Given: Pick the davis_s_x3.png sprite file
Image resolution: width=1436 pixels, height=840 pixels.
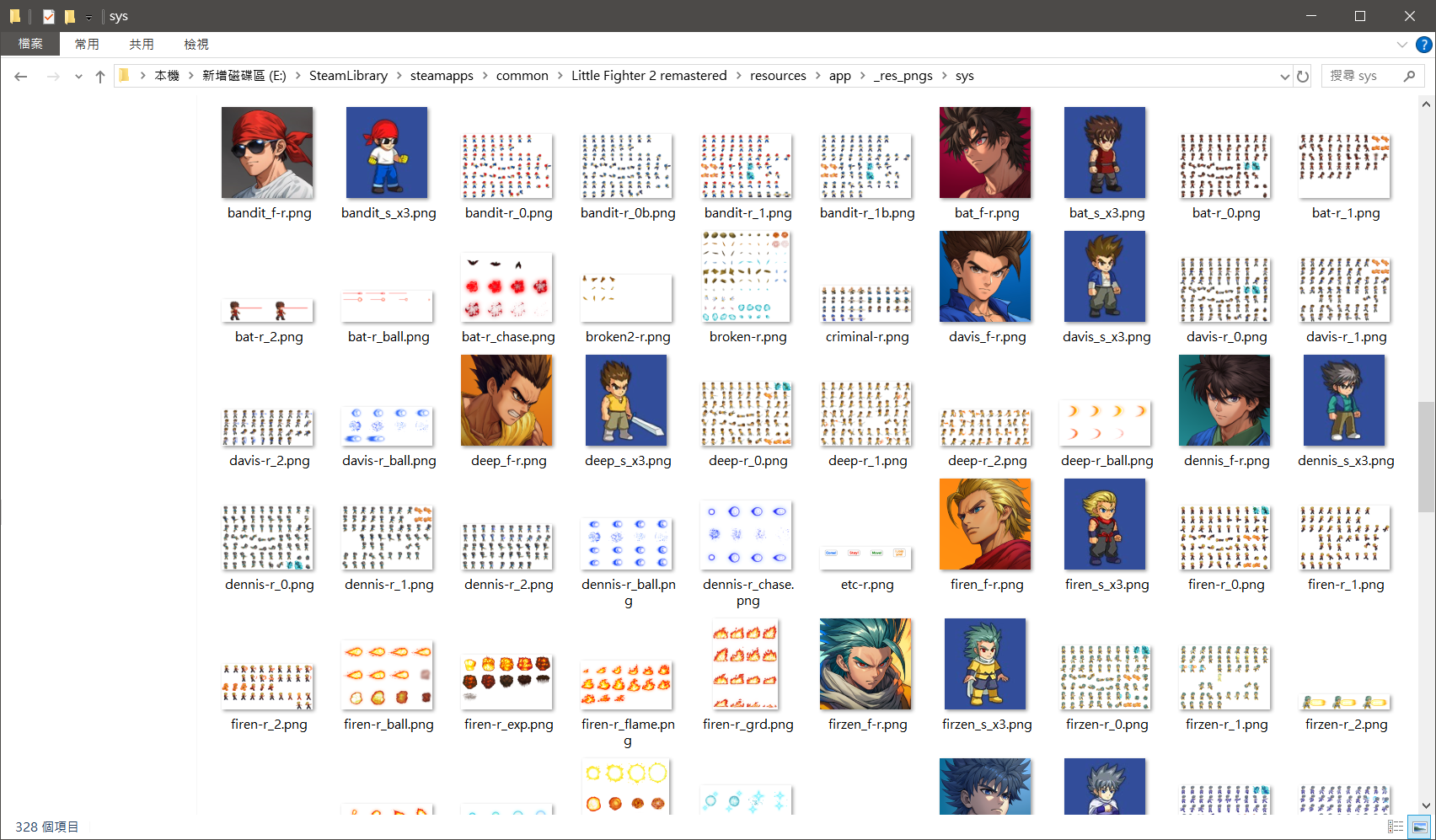Looking at the screenshot, I should [x=1105, y=276].
